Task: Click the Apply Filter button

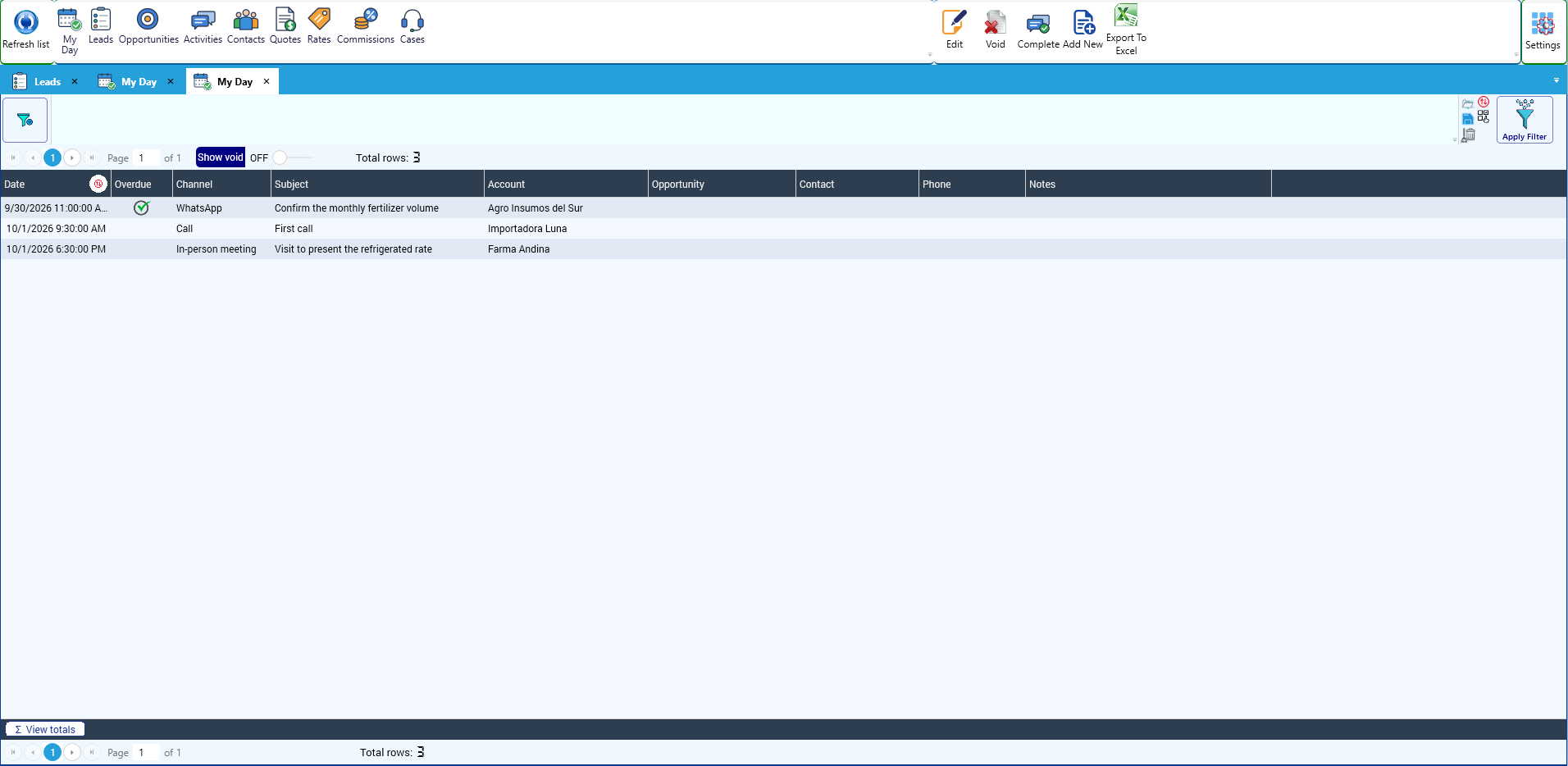Action: (1525, 120)
